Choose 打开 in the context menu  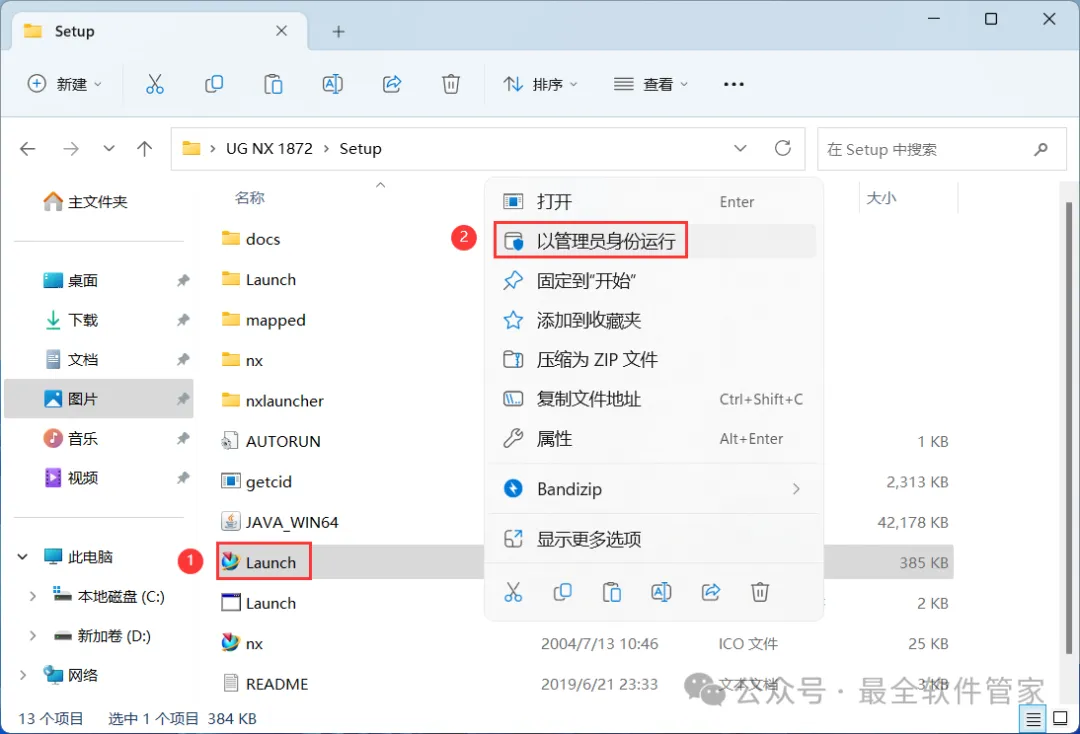(x=654, y=202)
